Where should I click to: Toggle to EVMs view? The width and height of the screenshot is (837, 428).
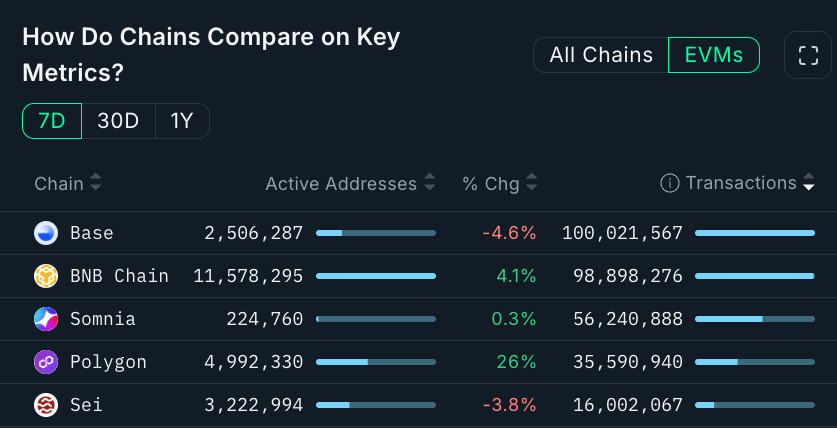[713, 55]
